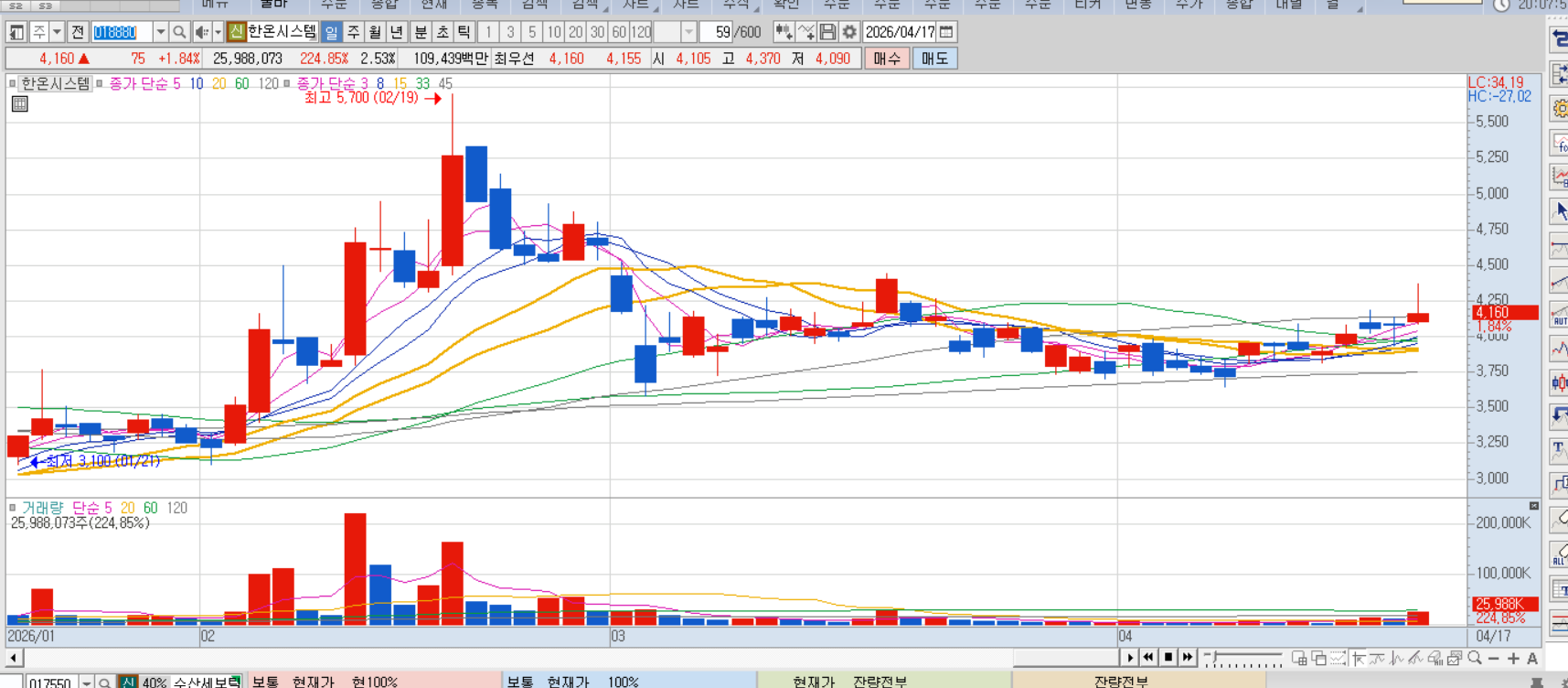Select the weekly '주' period toggle
Screen dimensions: 1568x688
(x=353, y=32)
